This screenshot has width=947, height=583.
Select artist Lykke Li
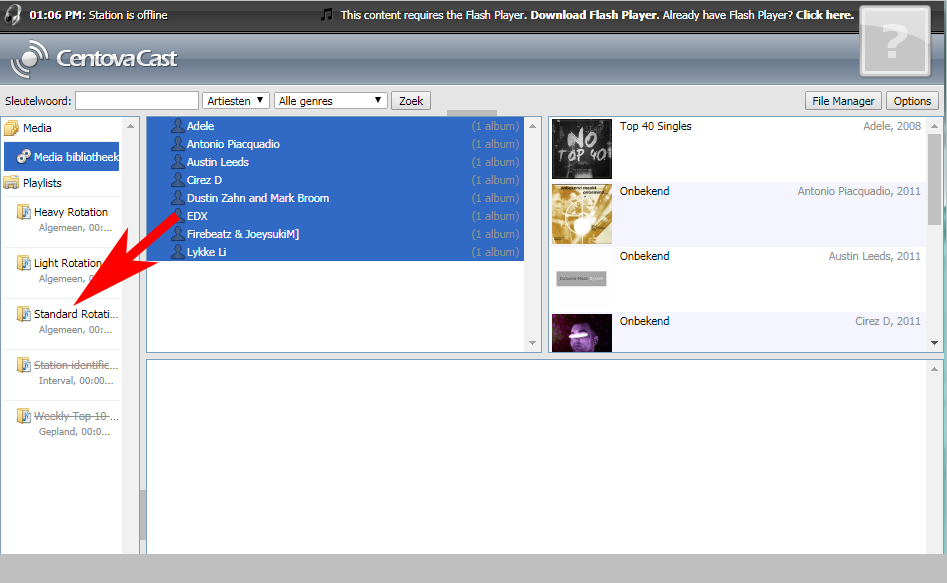335,252
